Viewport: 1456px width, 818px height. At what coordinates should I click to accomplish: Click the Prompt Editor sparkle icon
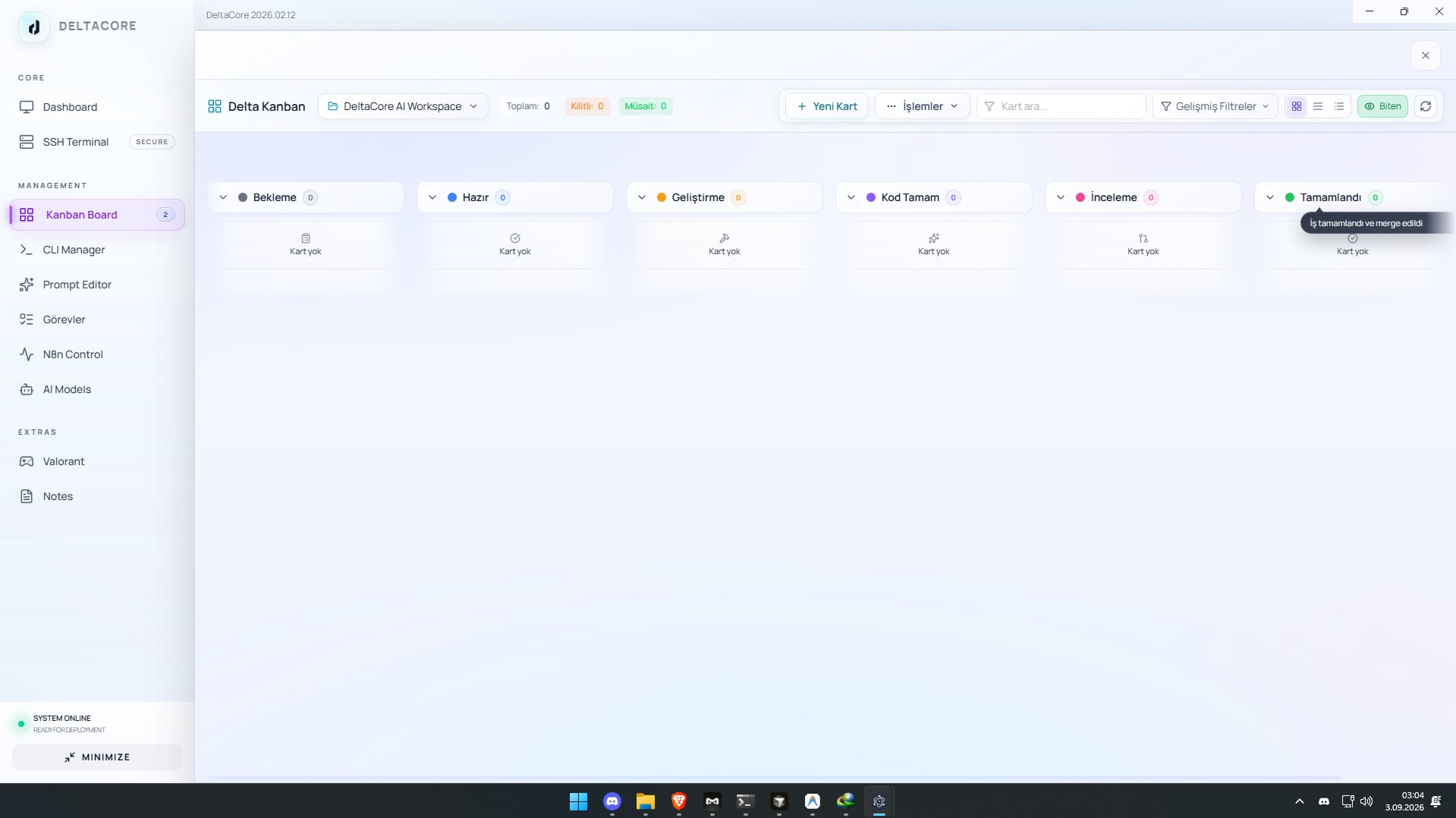point(27,285)
